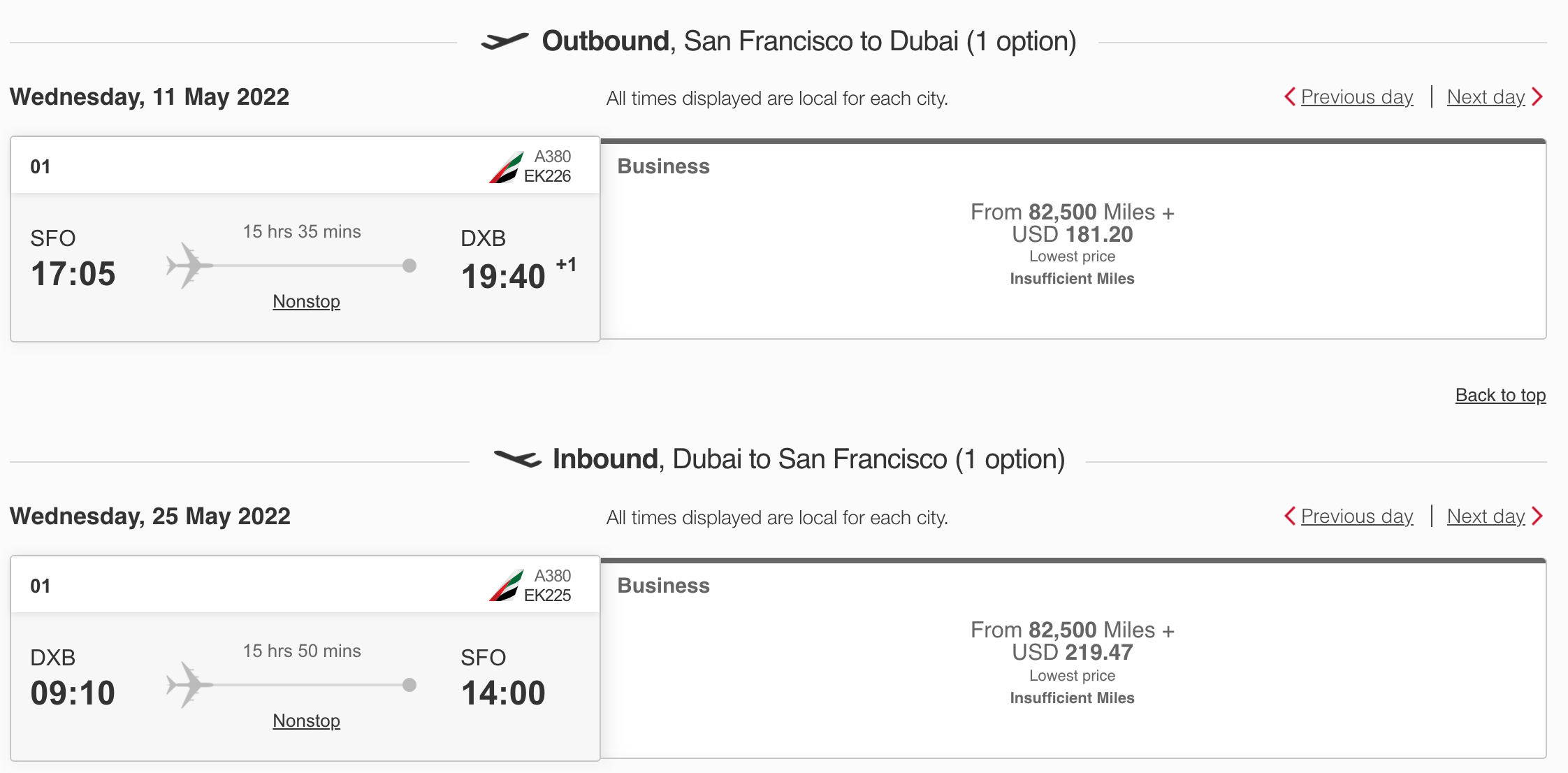
Task: Open Nonstop details for the outbound flight
Action: point(305,301)
